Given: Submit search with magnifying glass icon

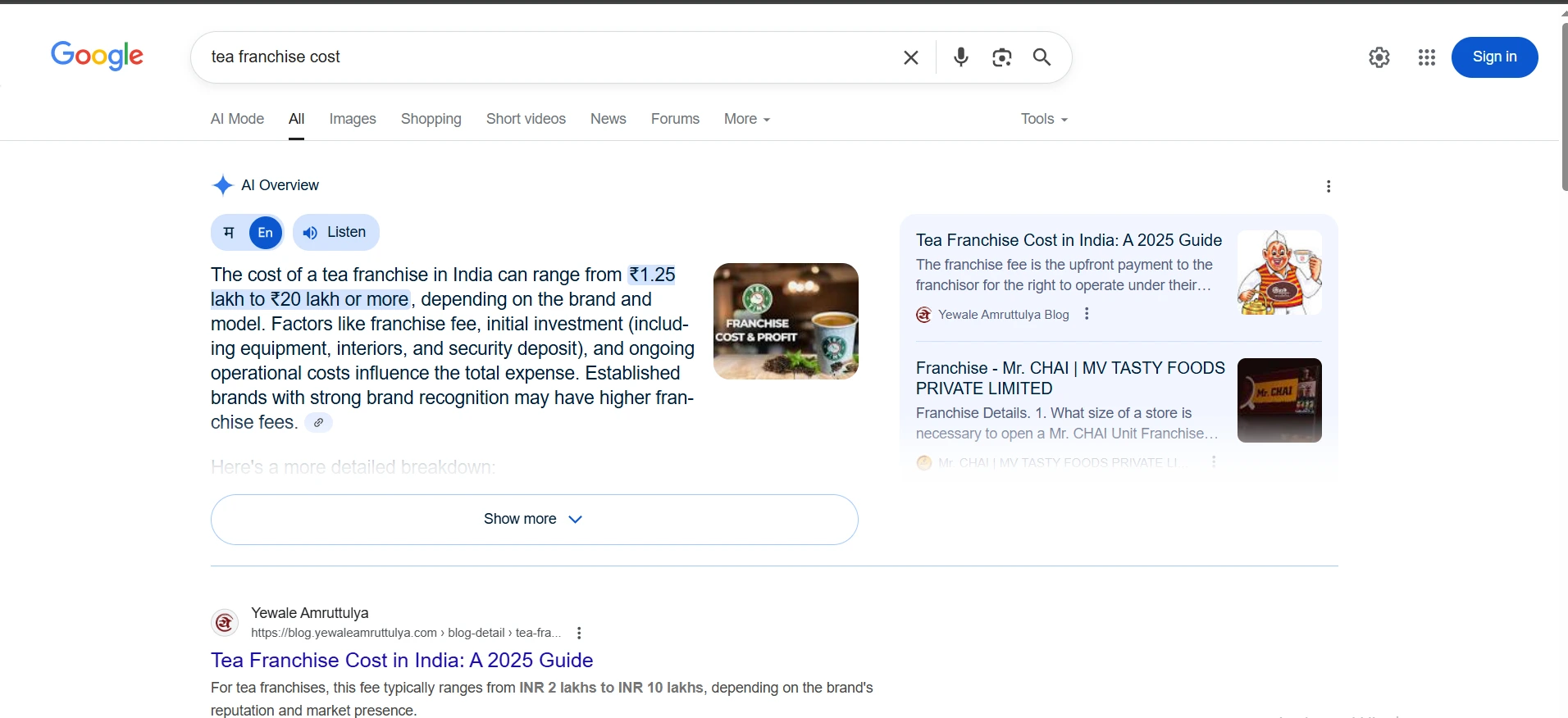Looking at the screenshot, I should 1042,57.
